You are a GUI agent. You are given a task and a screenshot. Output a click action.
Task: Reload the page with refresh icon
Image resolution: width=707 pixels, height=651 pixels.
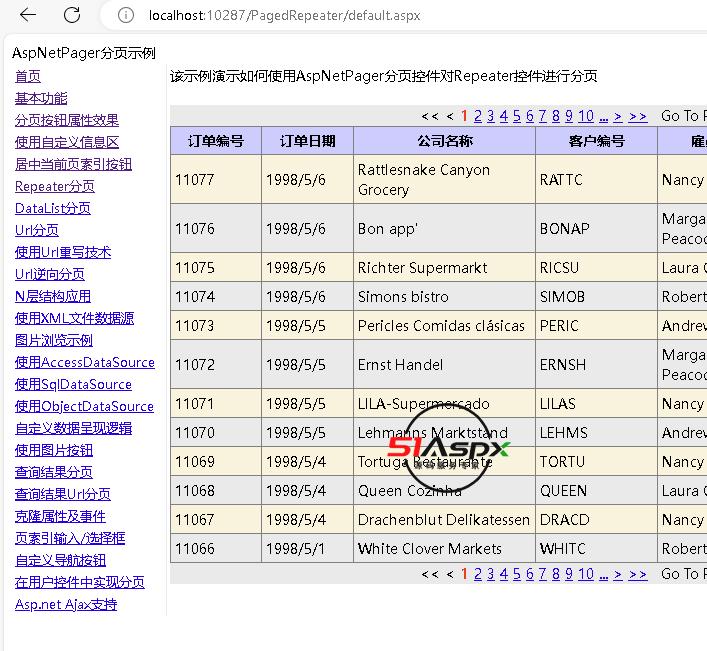(x=72, y=15)
